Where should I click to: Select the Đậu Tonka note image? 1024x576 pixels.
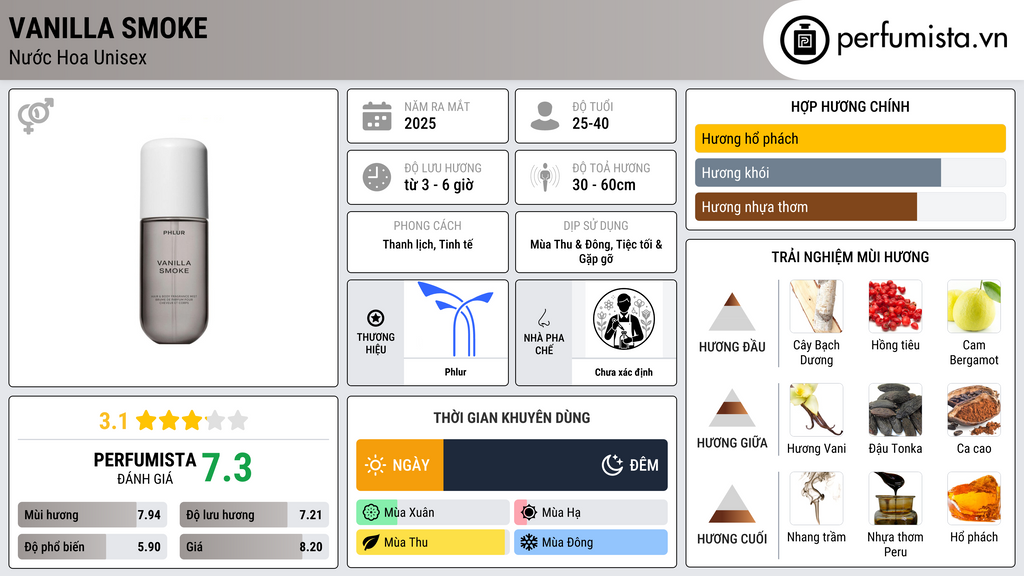pyautogui.click(x=895, y=409)
